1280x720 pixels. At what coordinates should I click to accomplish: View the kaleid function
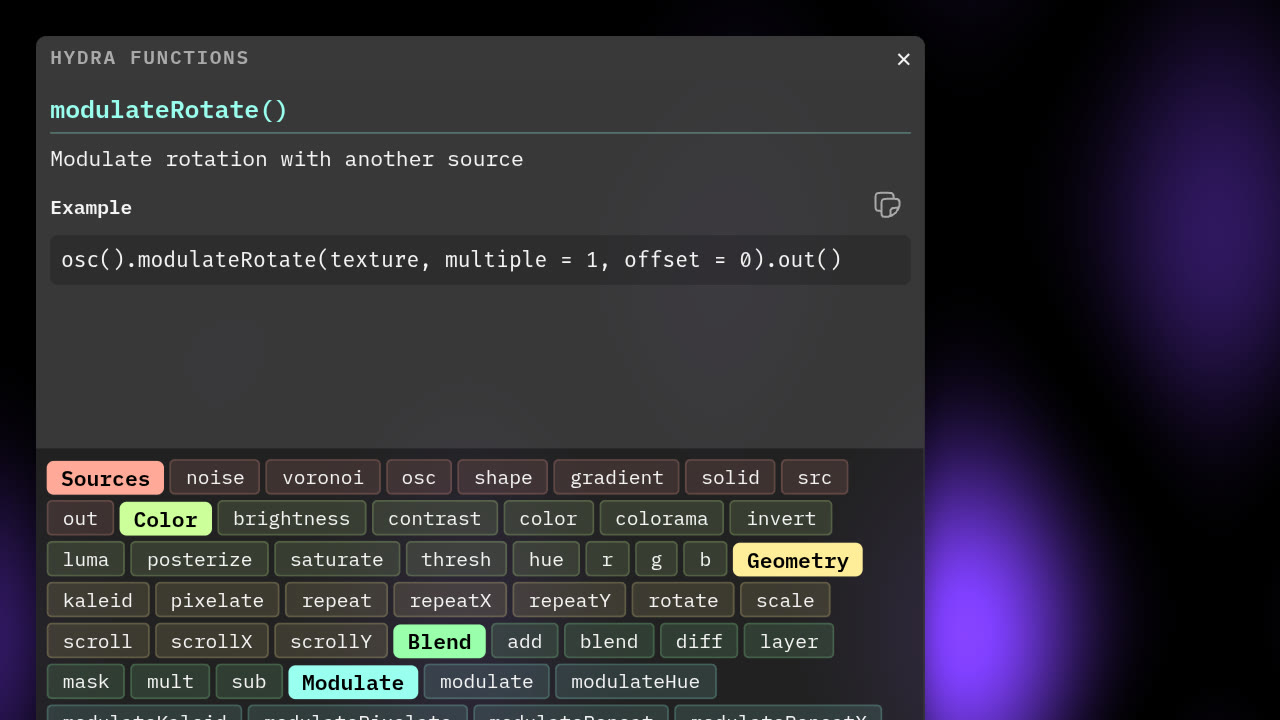(x=98, y=600)
